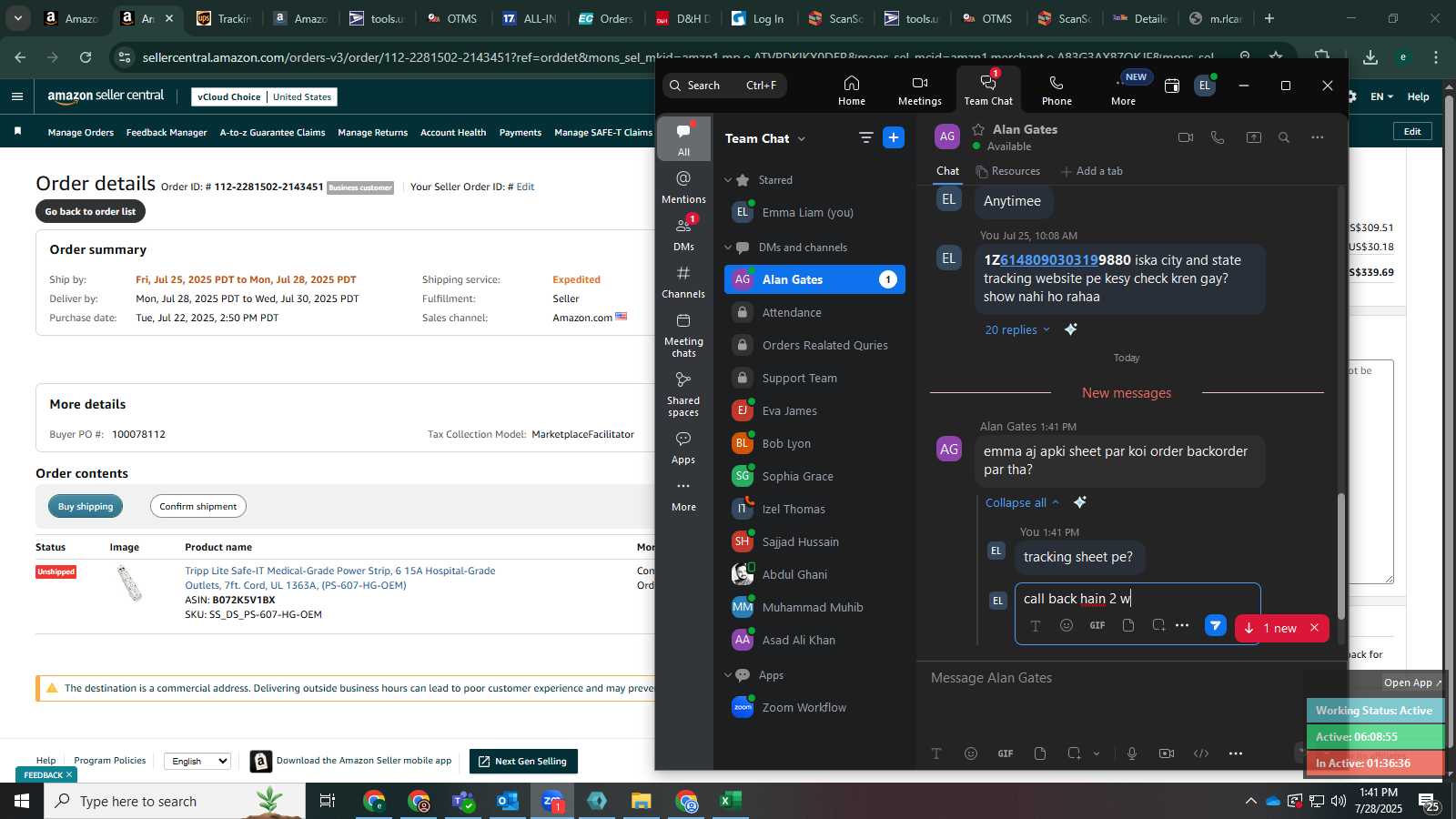Click Next Gen Selling button
Image resolution: width=1456 pixels, height=819 pixels.
(x=523, y=761)
